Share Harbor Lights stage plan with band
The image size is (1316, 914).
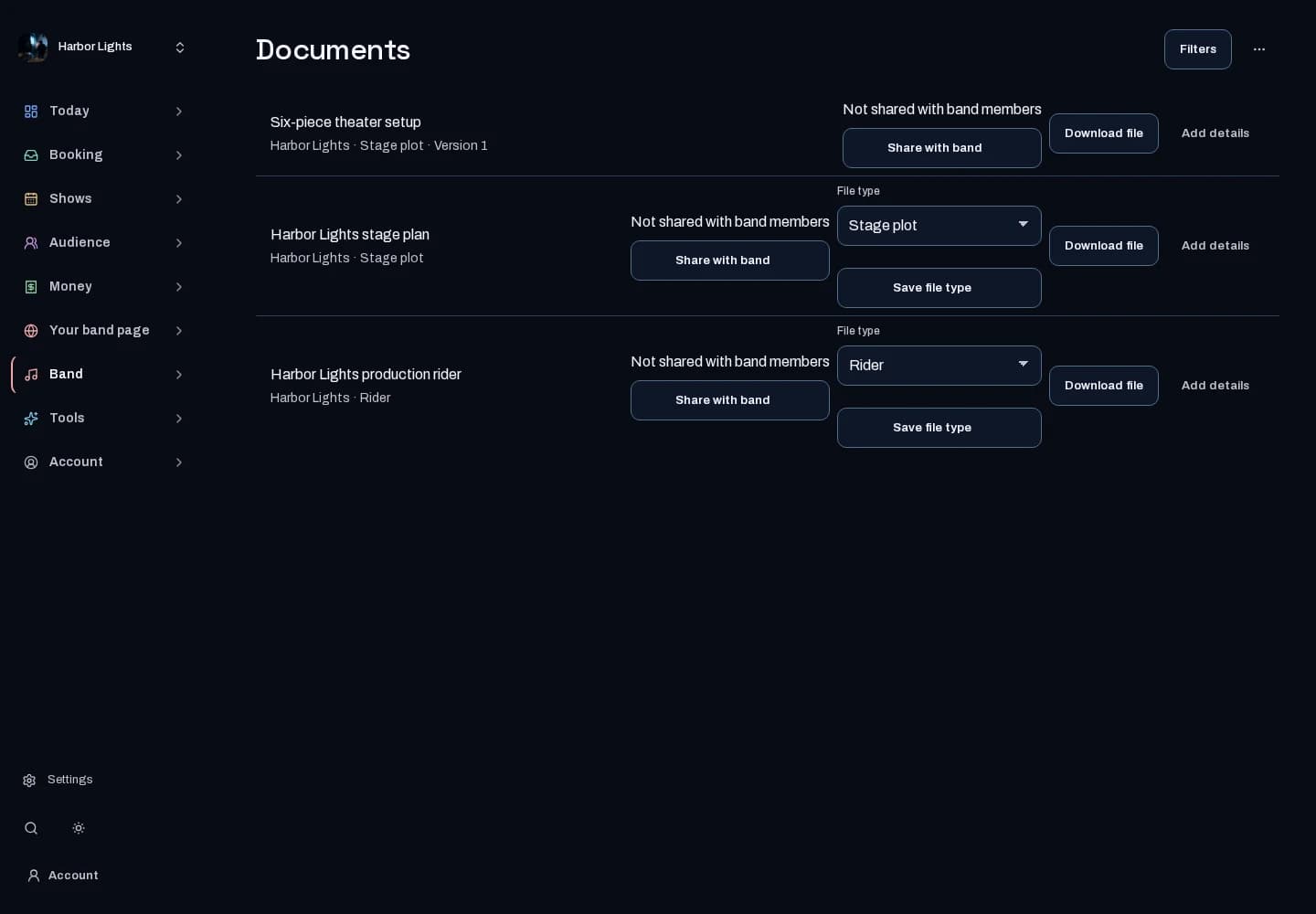click(730, 260)
